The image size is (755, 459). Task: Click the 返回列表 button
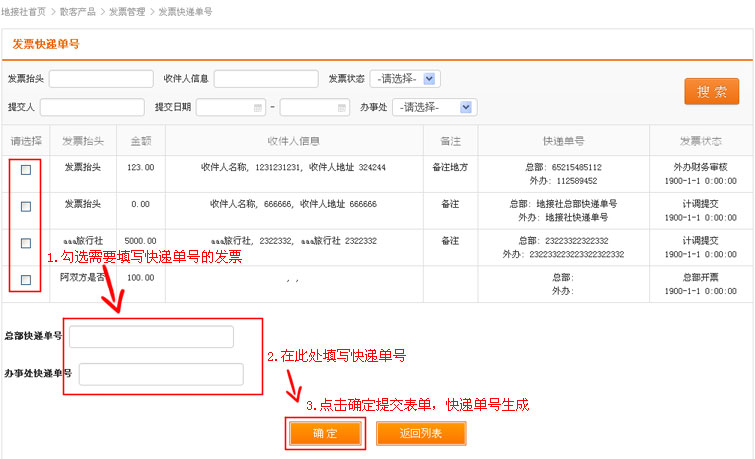(420, 433)
